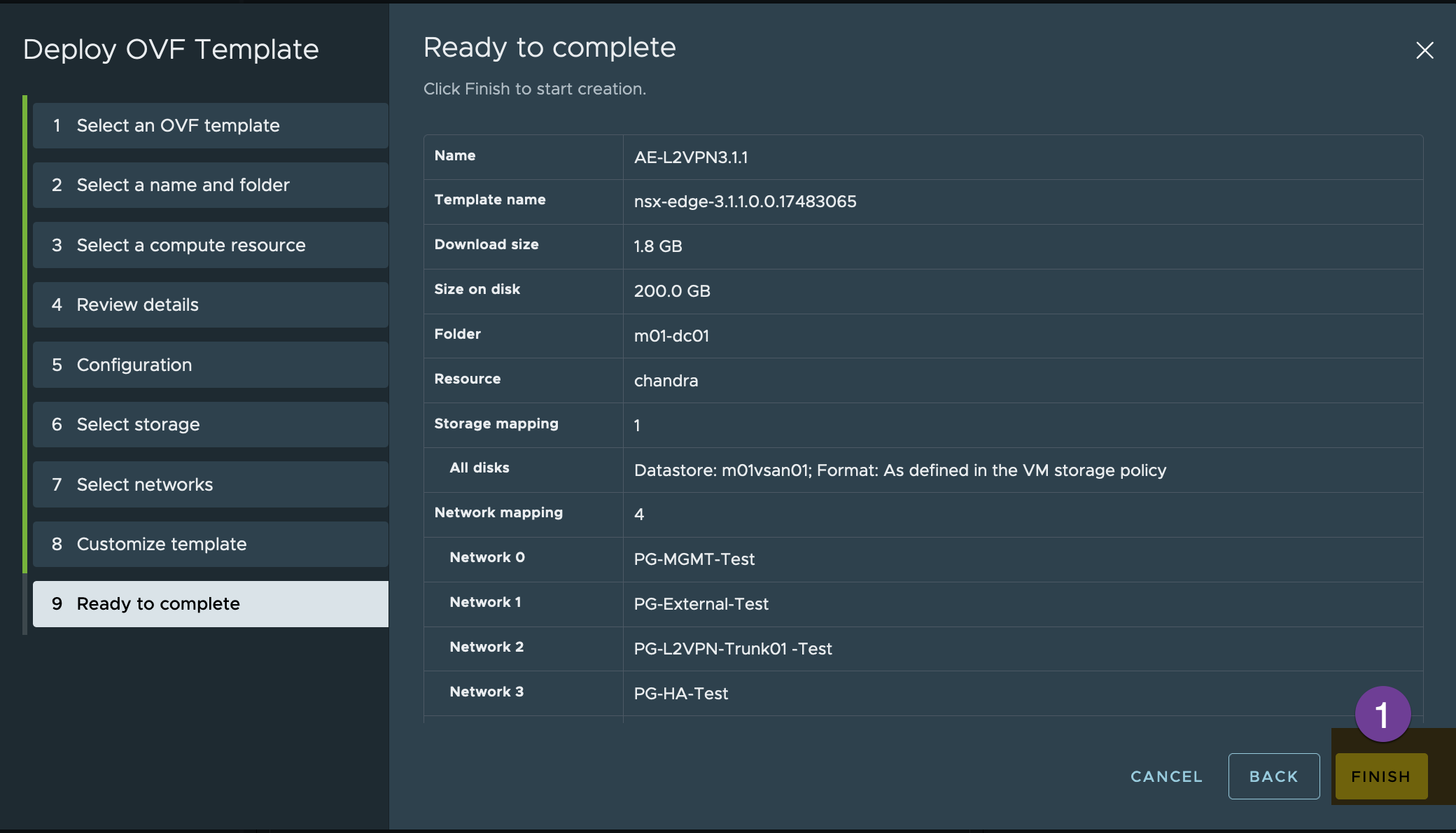Click the Size on disk label
This screenshot has width=1456, height=833.
pos(477,289)
